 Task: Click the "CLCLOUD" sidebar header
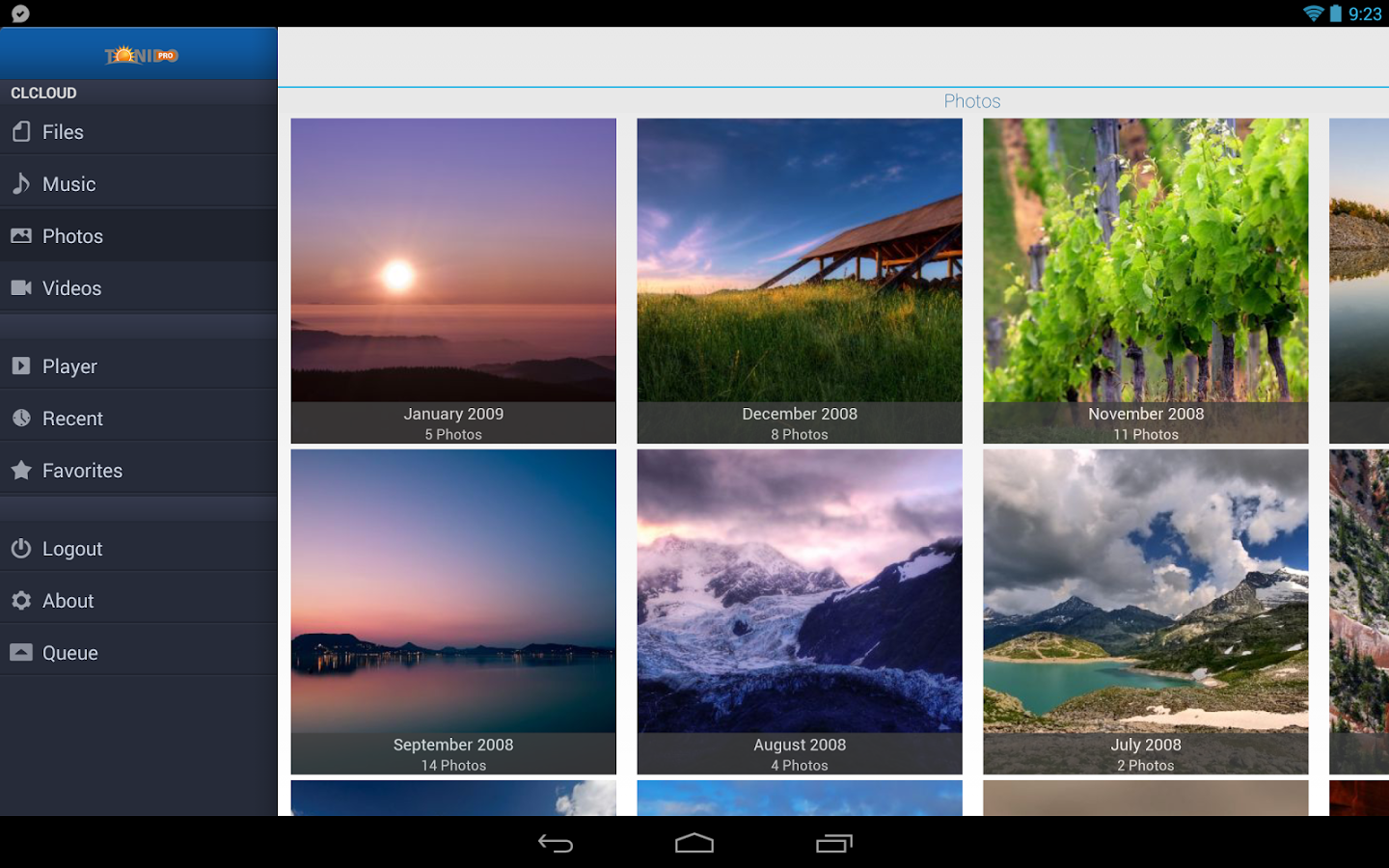pyautogui.click(x=43, y=94)
